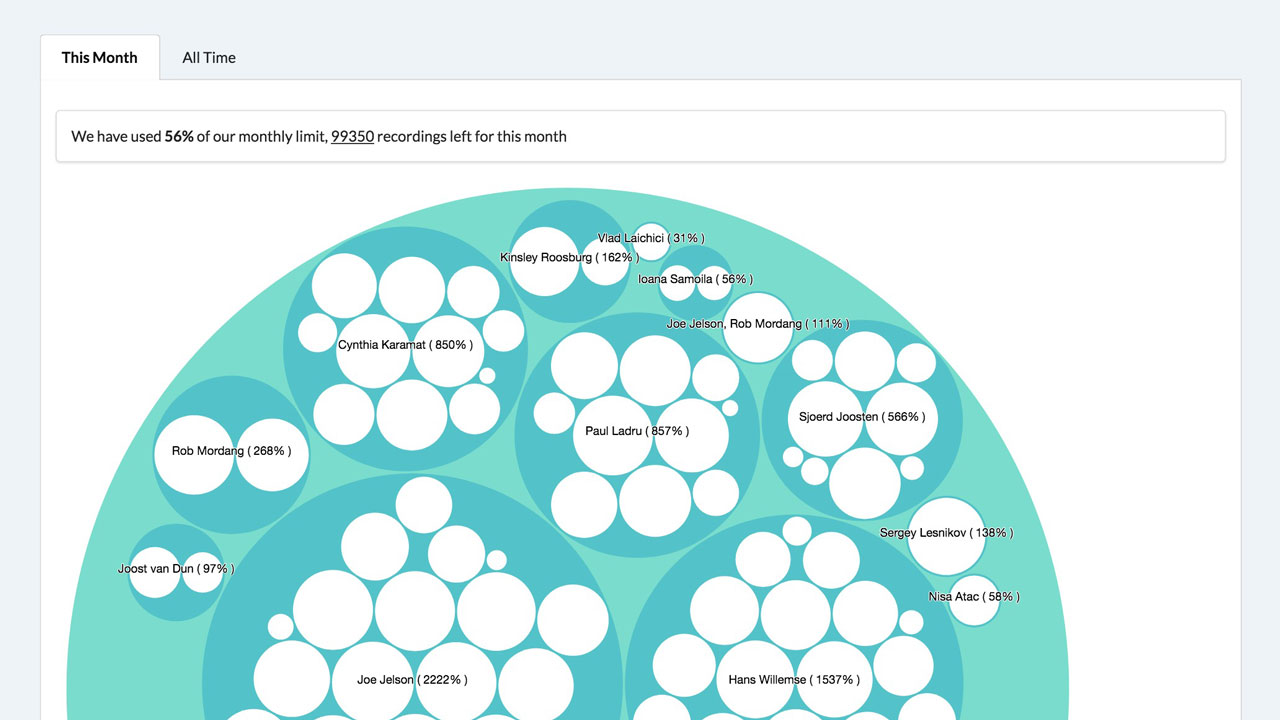Select the Sjoerd Joosten ( 566% ) label
The height and width of the screenshot is (720, 1280).
[x=862, y=417]
